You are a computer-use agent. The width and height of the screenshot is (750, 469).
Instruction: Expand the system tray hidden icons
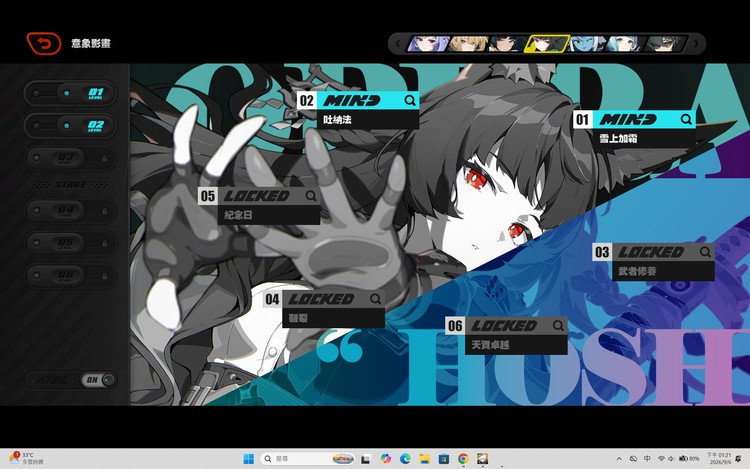[619, 459]
